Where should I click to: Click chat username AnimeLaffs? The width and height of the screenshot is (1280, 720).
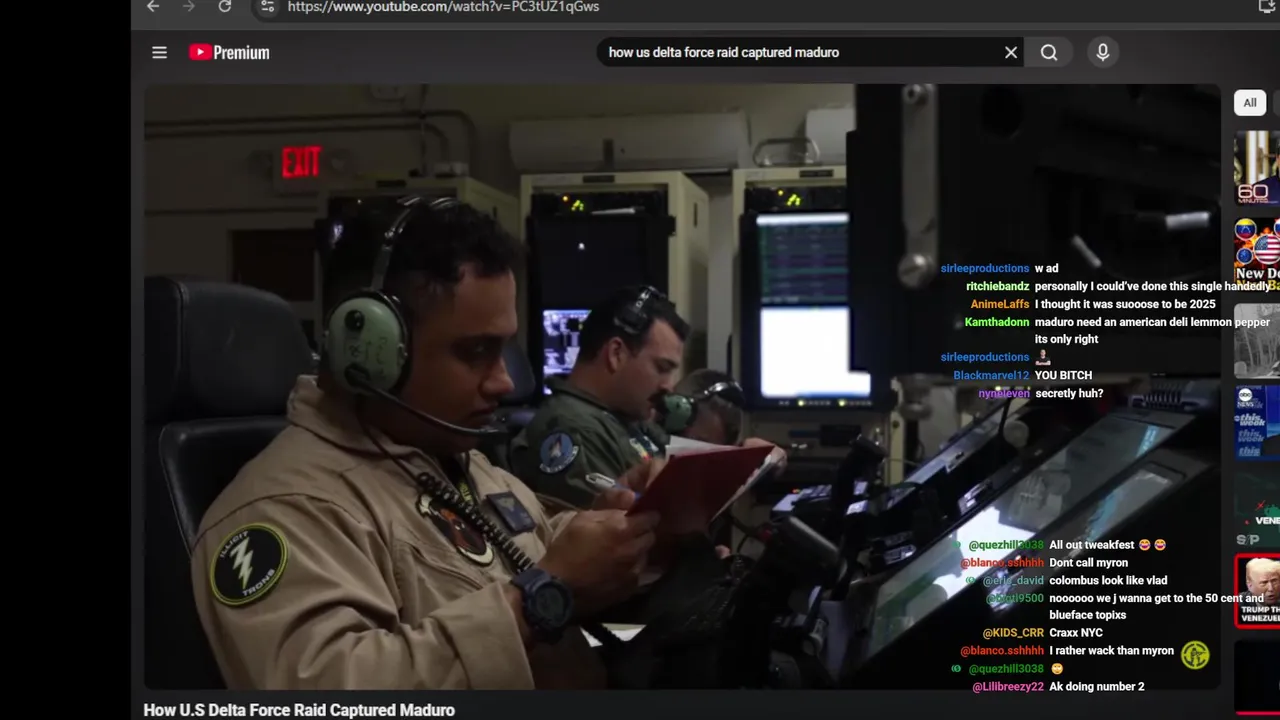(x=999, y=304)
